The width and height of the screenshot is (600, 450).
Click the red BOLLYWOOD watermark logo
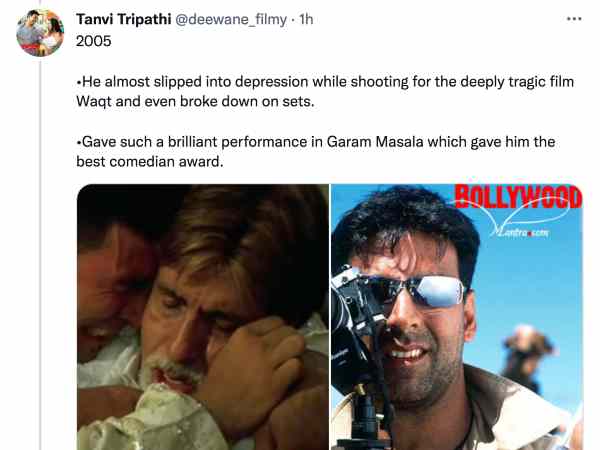pos(518,198)
